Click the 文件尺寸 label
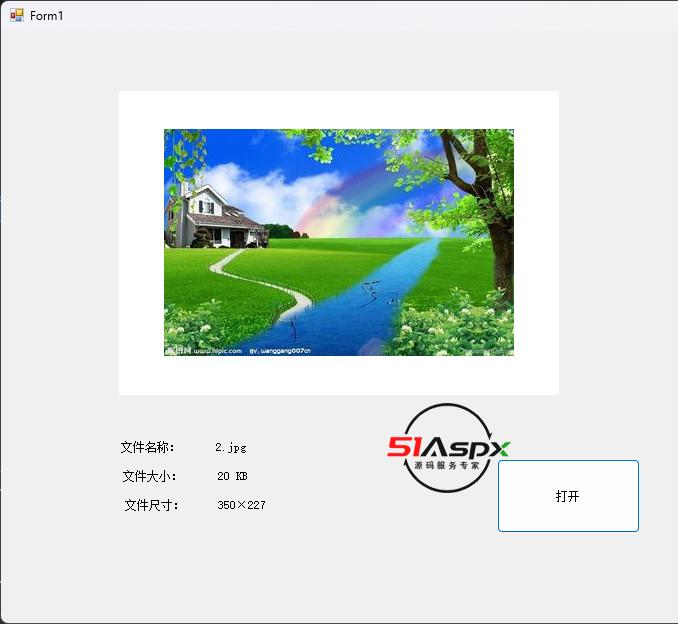 coord(152,505)
